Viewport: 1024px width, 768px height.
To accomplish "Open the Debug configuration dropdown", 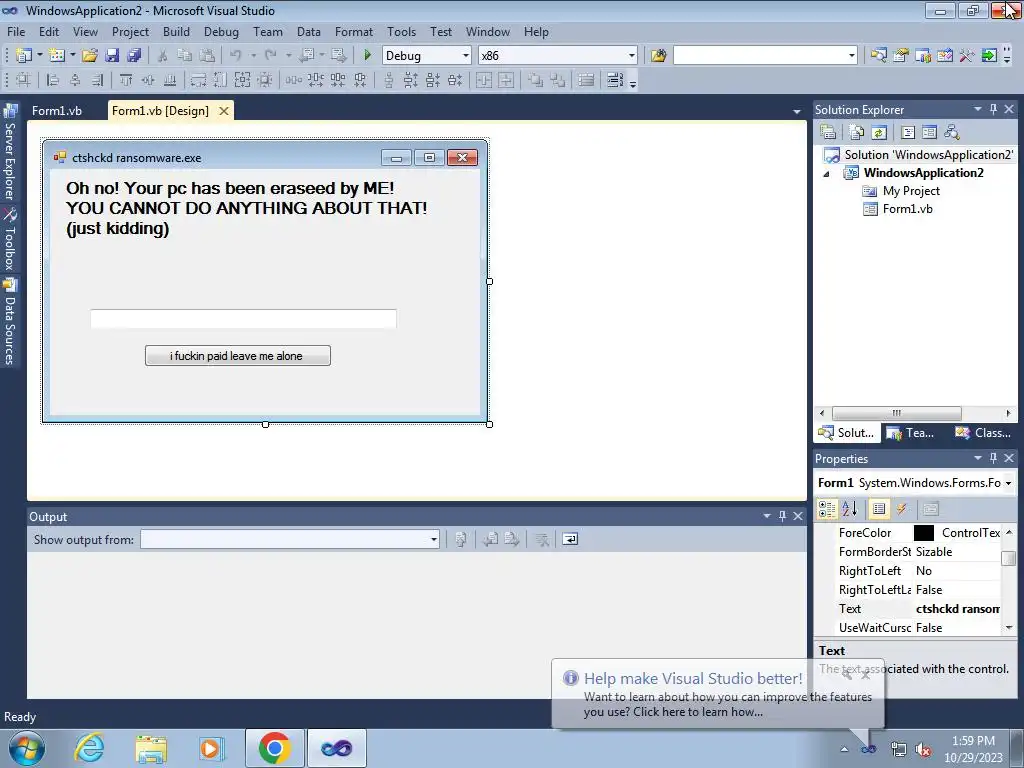I will point(466,56).
